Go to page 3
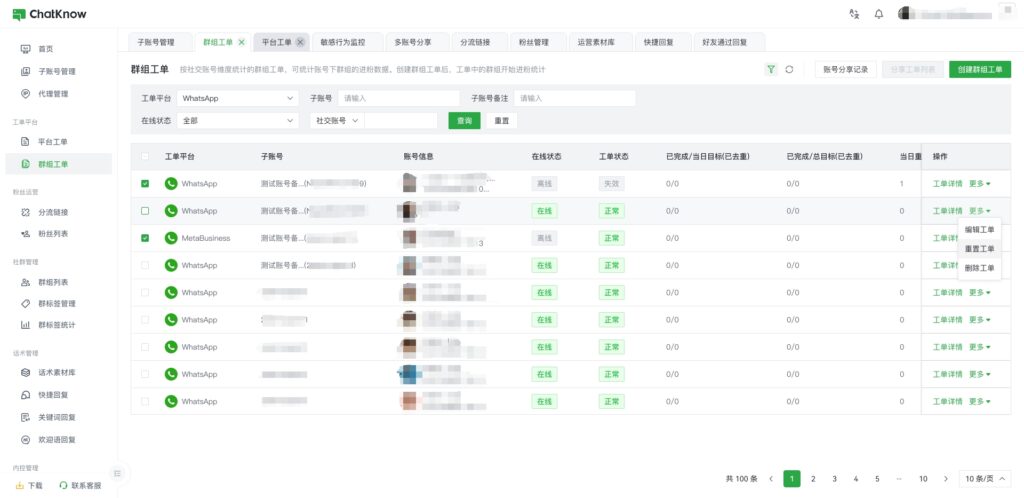The width and height of the screenshot is (1024, 498). [835, 479]
